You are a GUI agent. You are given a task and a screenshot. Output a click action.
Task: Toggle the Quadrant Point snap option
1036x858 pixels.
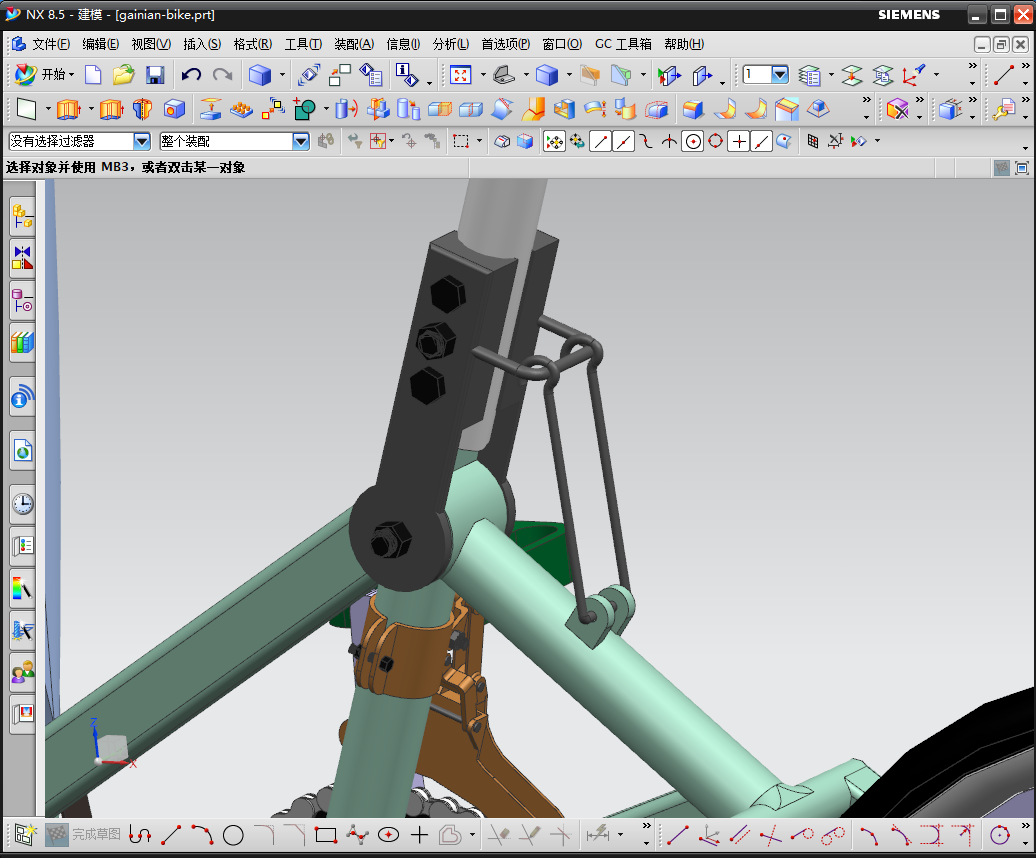point(716,141)
